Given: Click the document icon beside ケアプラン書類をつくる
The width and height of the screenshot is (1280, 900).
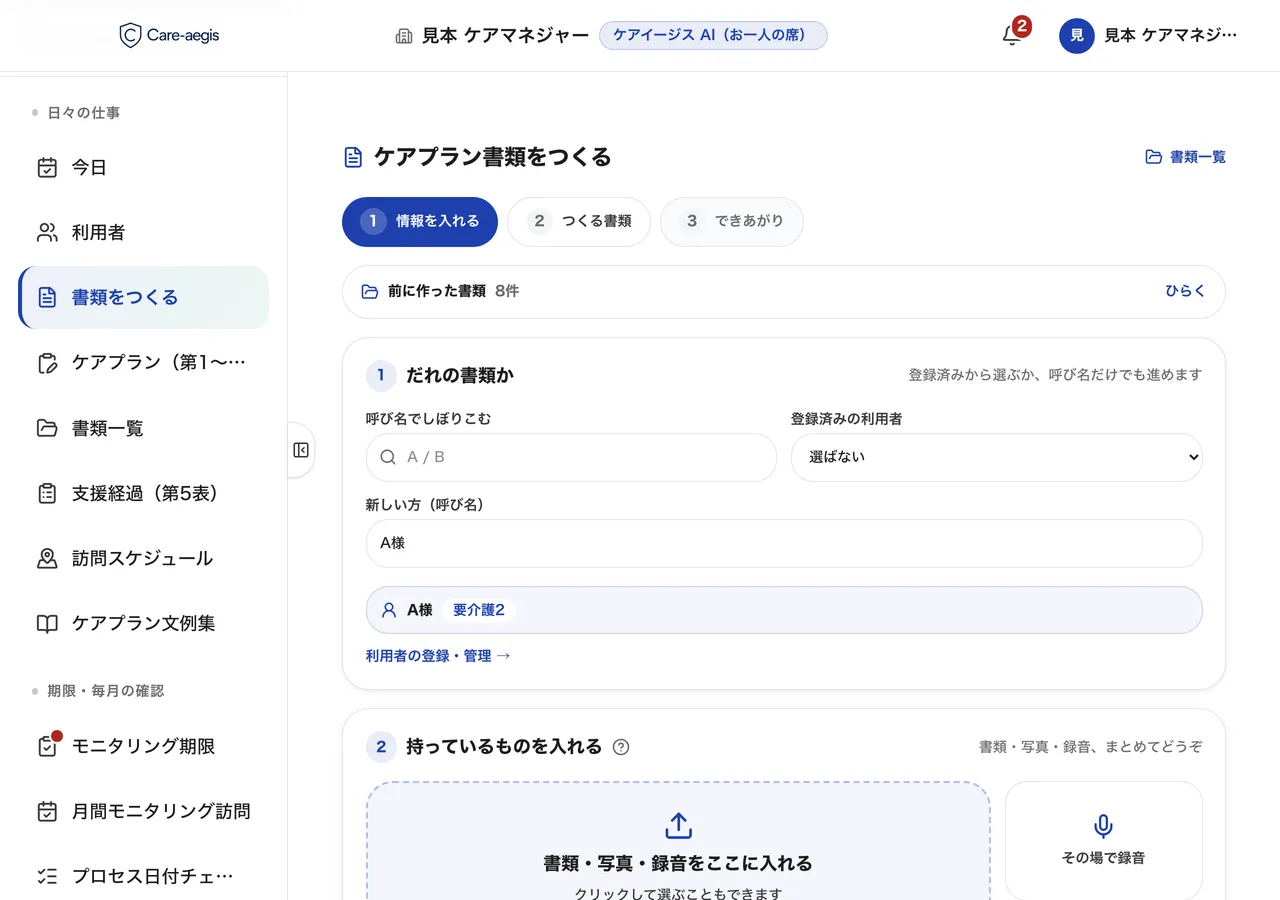Looking at the screenshot, I should (x=353, y=157).
